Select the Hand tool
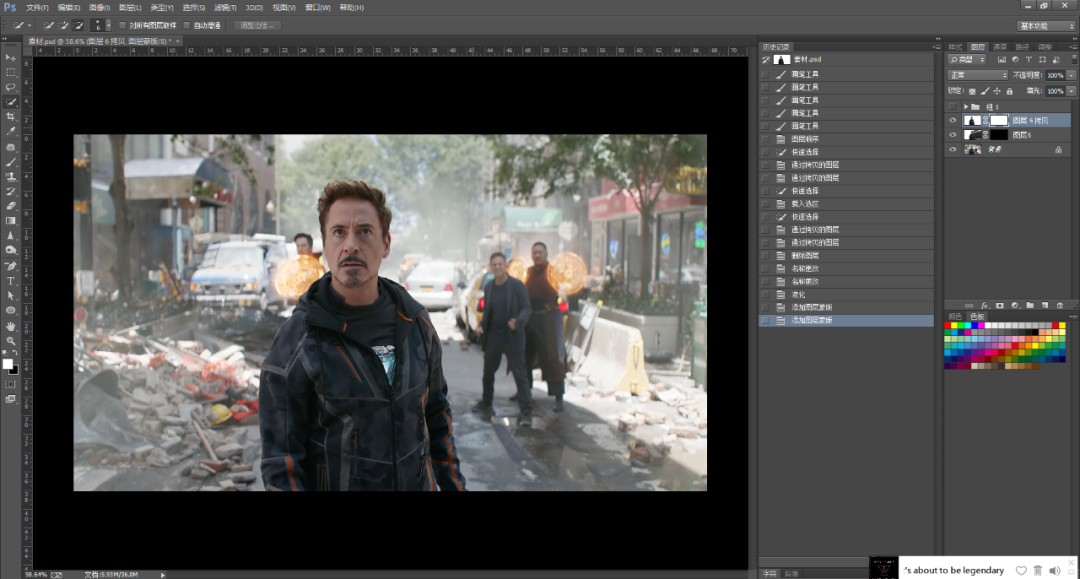The image size is (1080, 579). tap(11, 326)
